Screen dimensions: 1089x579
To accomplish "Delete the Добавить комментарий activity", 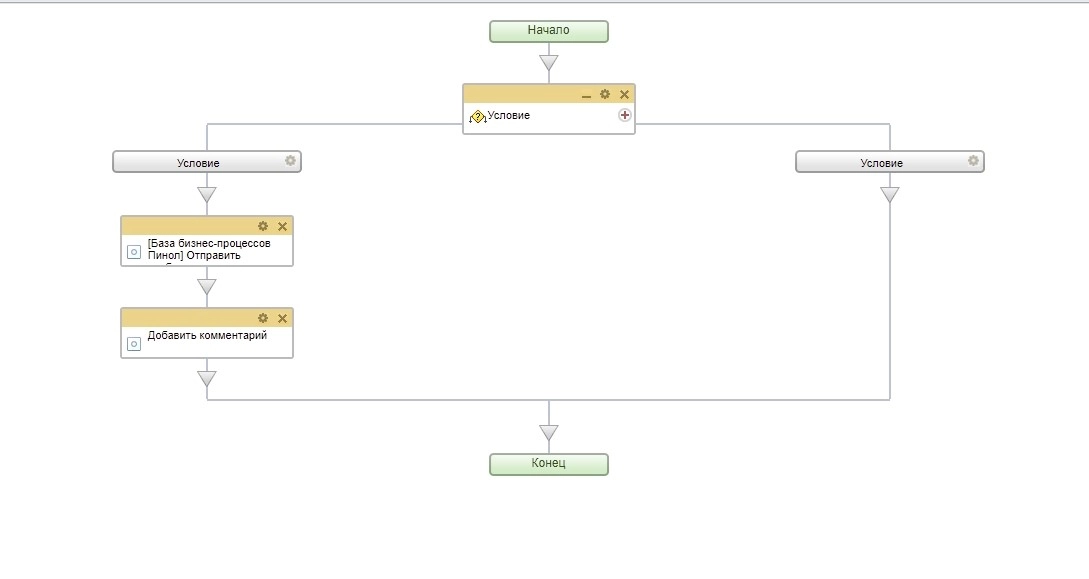I will (x=282, y=319).
